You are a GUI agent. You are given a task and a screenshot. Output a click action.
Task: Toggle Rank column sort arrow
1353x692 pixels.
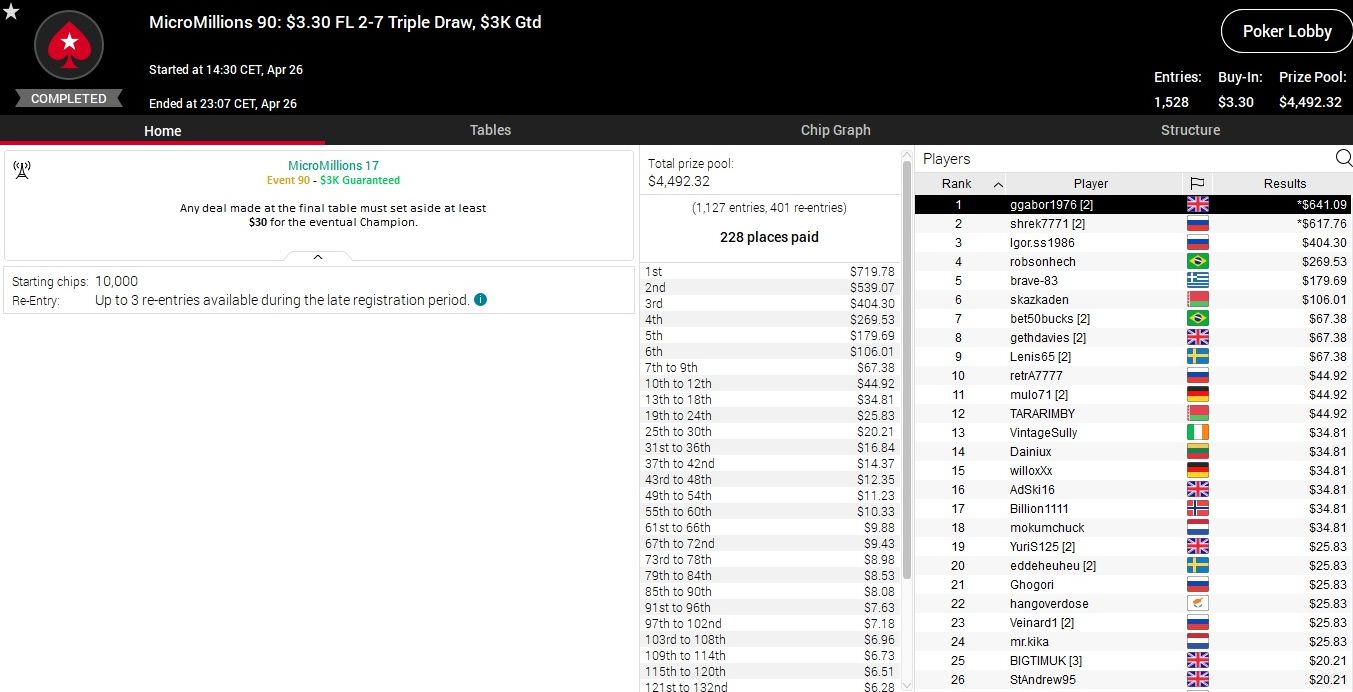click(998, 184)
